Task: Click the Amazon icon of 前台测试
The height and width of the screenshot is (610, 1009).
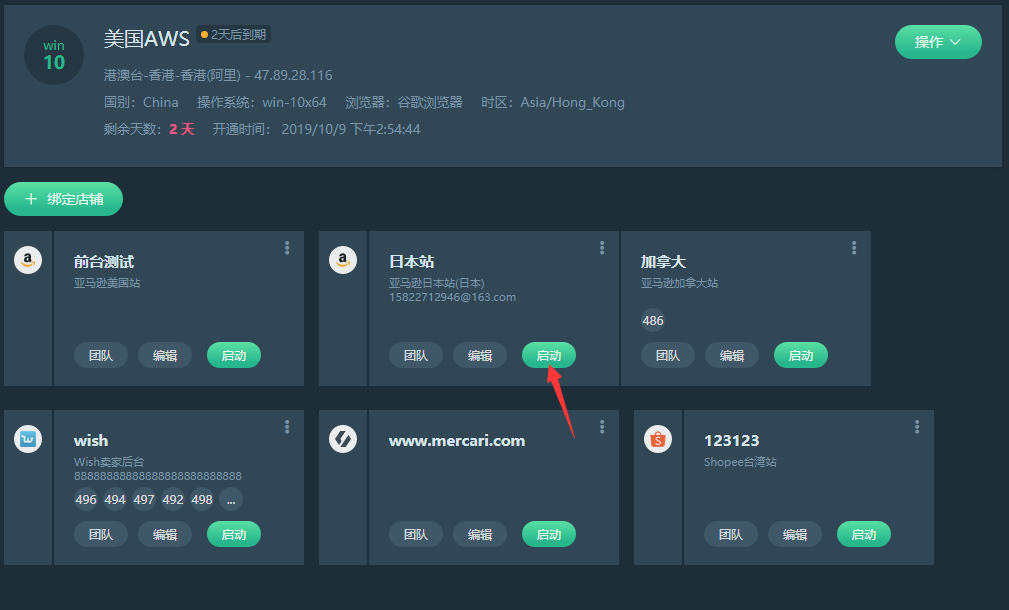Action: [x=28, y=260]
